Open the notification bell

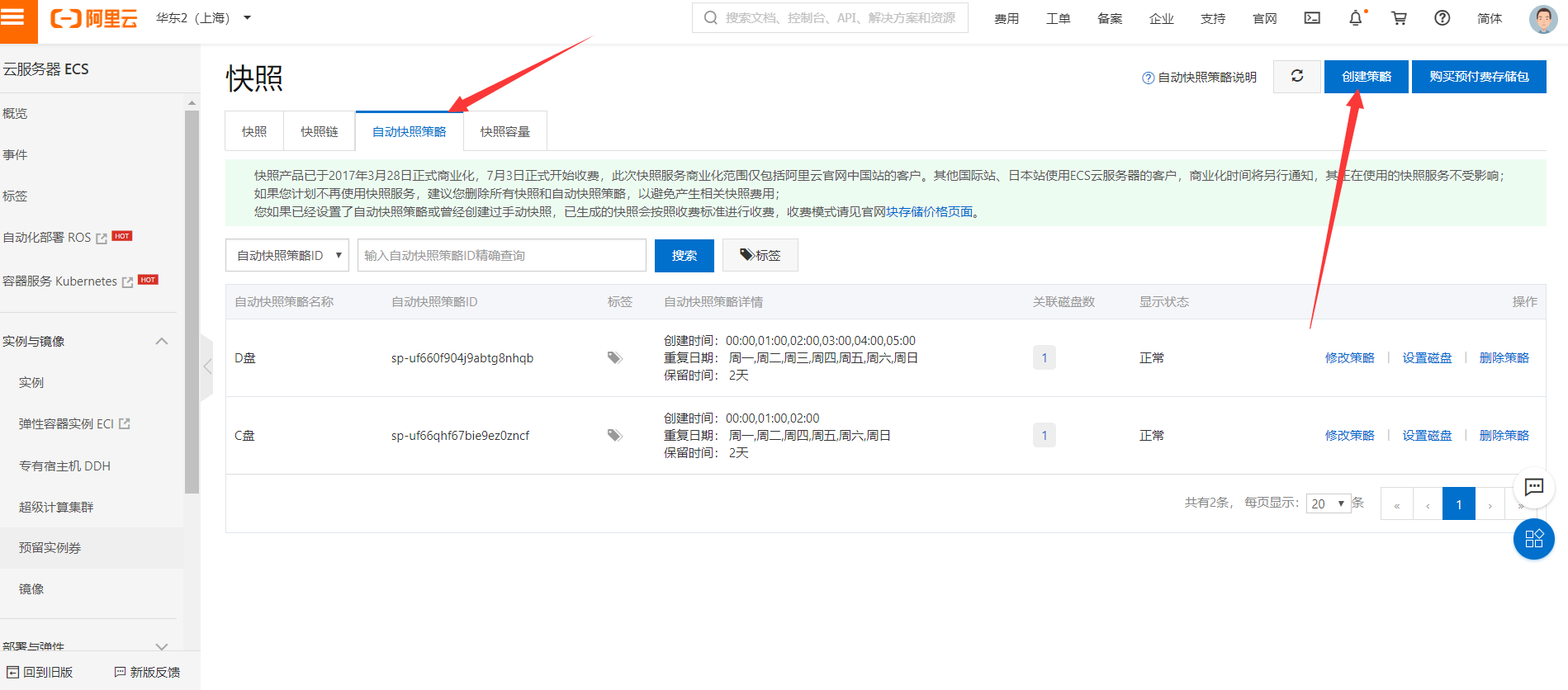(1356, 18)
